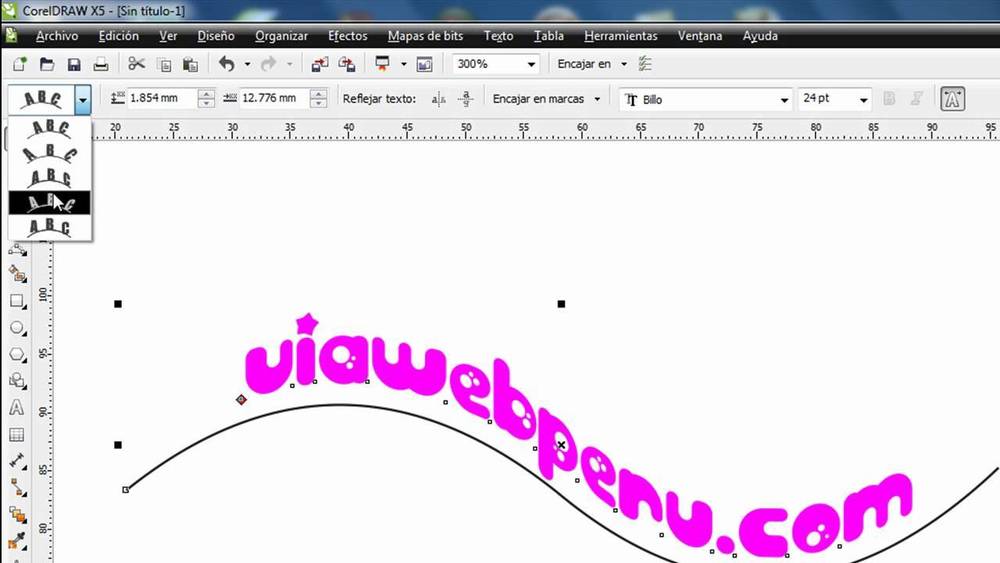
Task: Open a file with the folder icon
Action: pyautogui.click(x=47, y=64)
